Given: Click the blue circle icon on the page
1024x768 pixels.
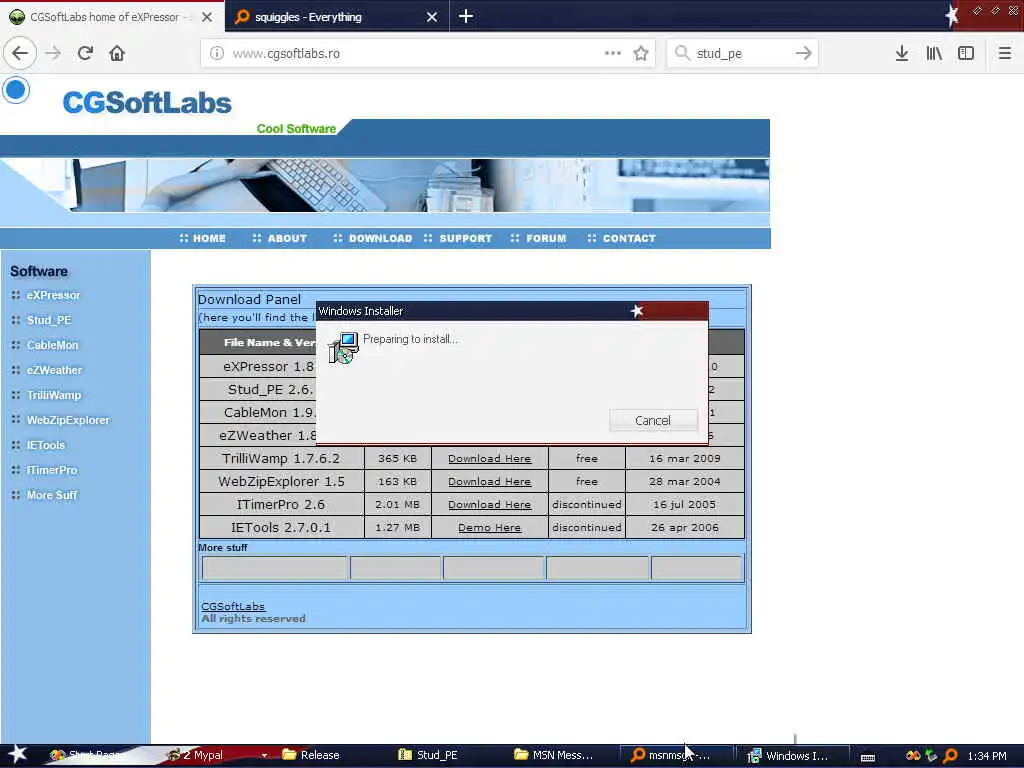Looking at the screenshot, I should point(16,89).
